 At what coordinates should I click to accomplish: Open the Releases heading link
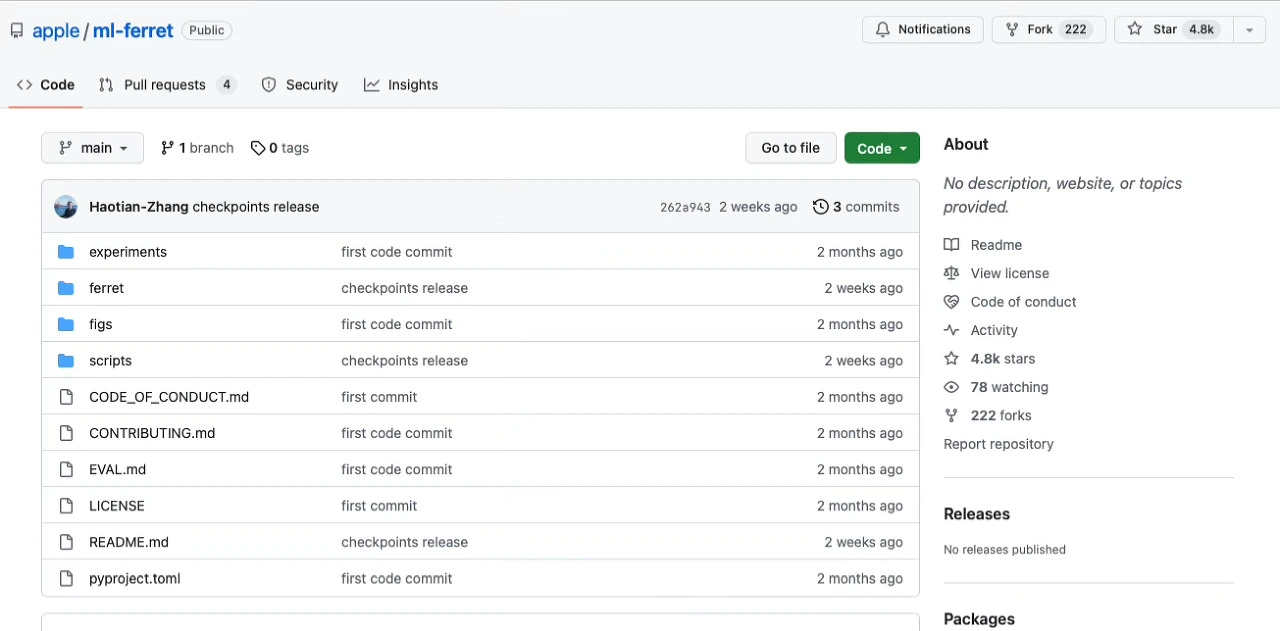[x=976, y=514]
